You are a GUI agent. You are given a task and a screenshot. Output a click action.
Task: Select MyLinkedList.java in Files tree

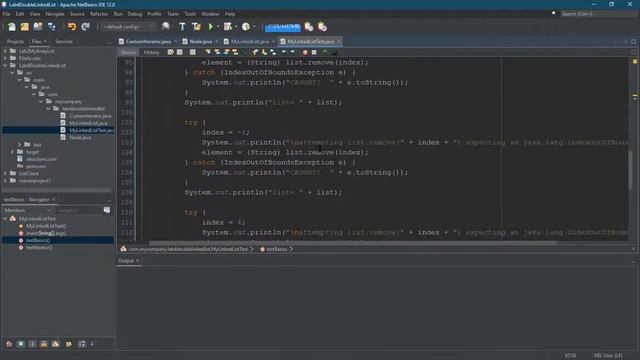pyautogui.click(x=88, y=123)
